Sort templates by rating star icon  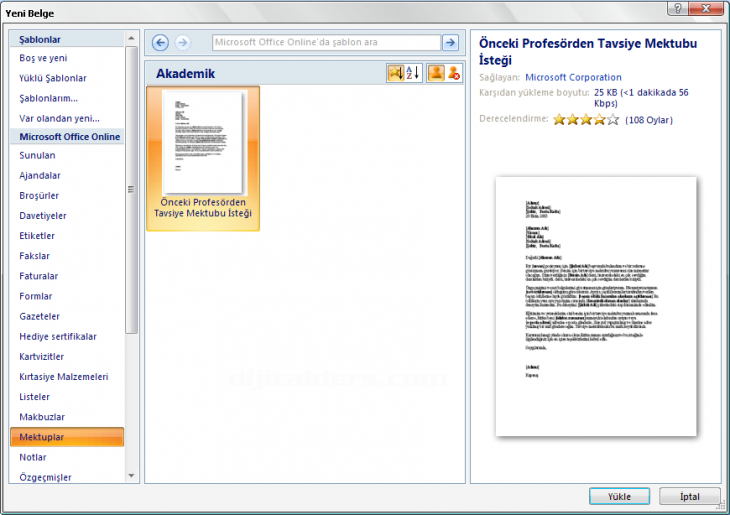395,73
